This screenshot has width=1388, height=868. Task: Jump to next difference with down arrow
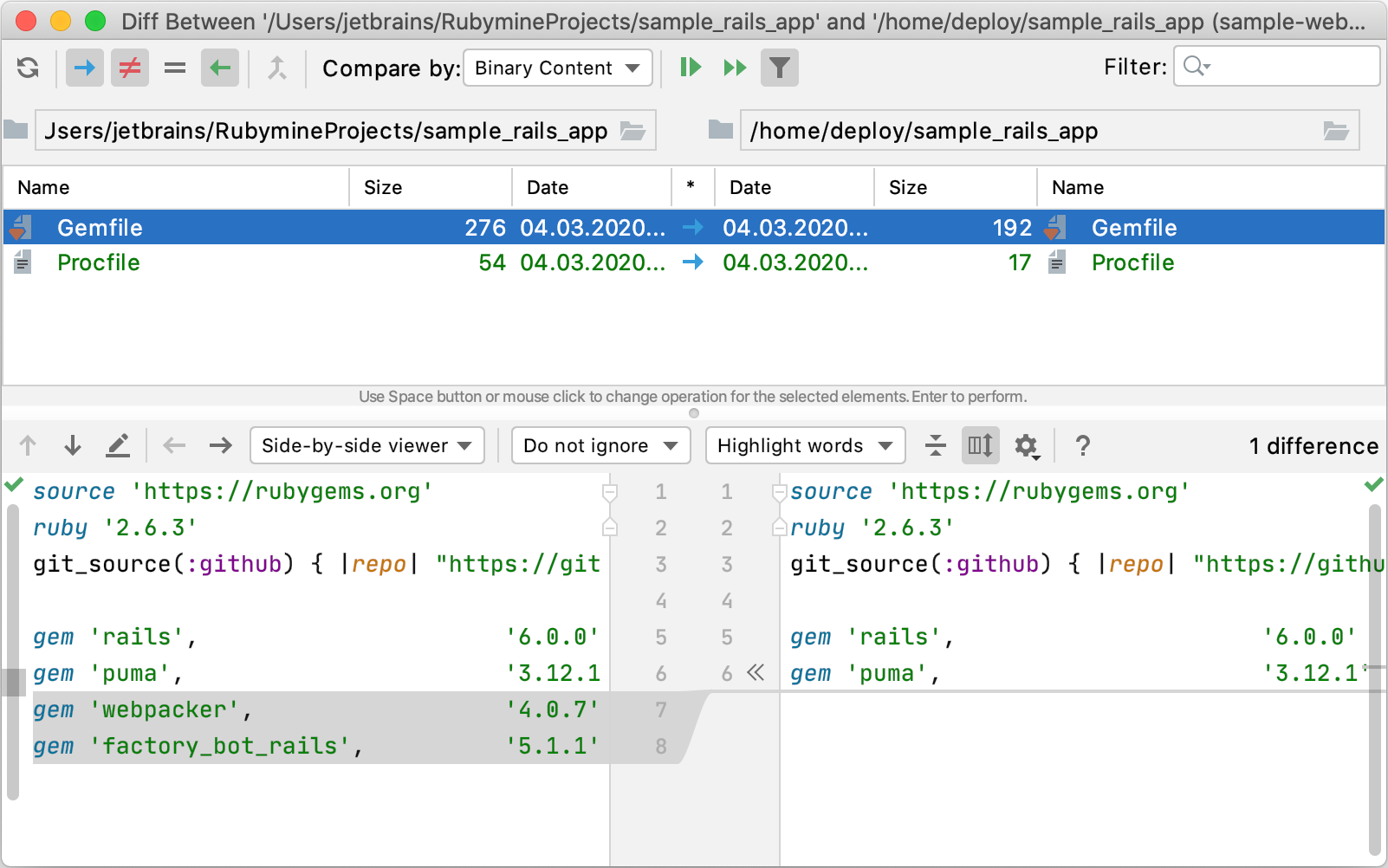(73, 445)
